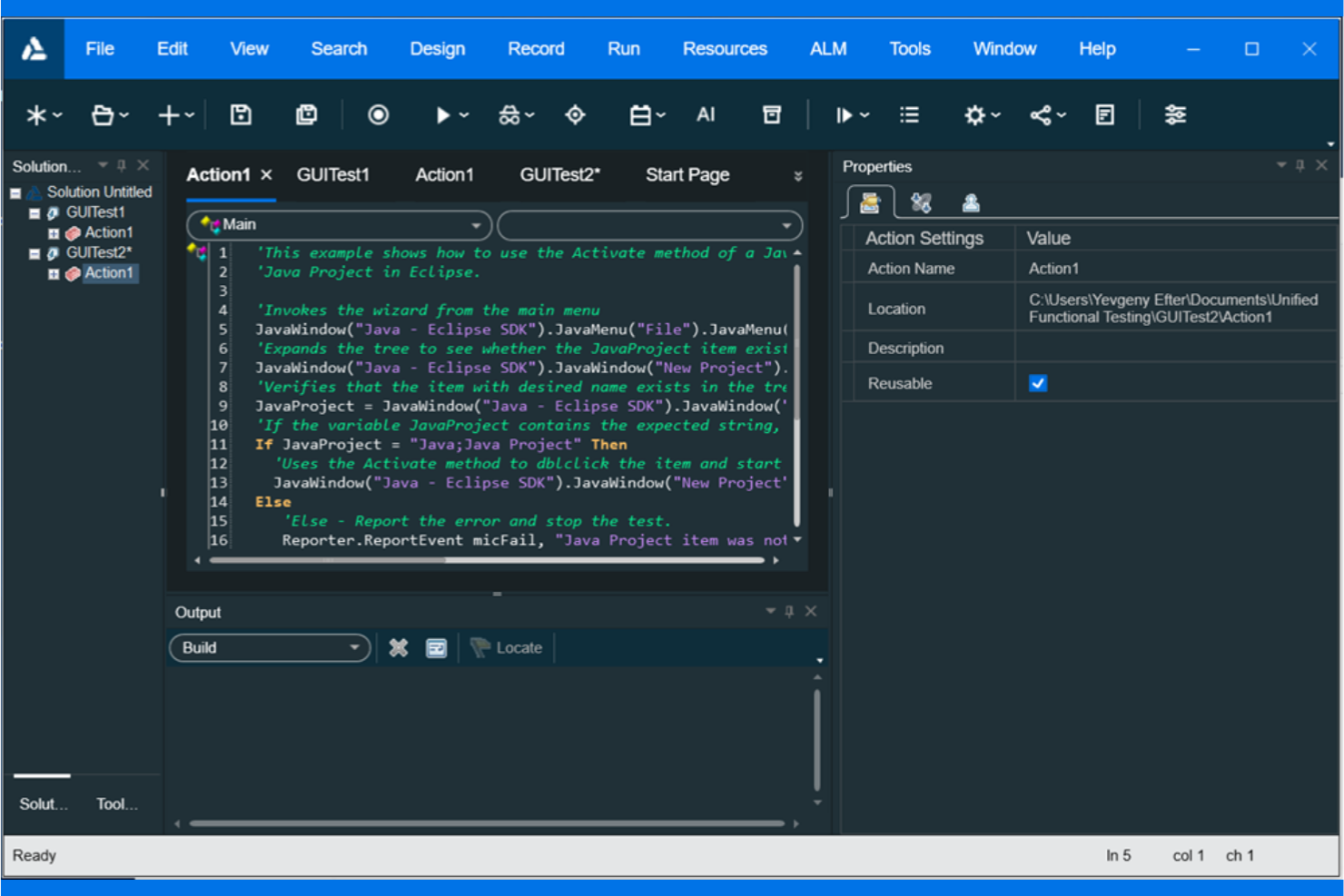This screenshot has width=1344, height=896.
Task: Open the Main action dropdown
Action: point(340,225)
